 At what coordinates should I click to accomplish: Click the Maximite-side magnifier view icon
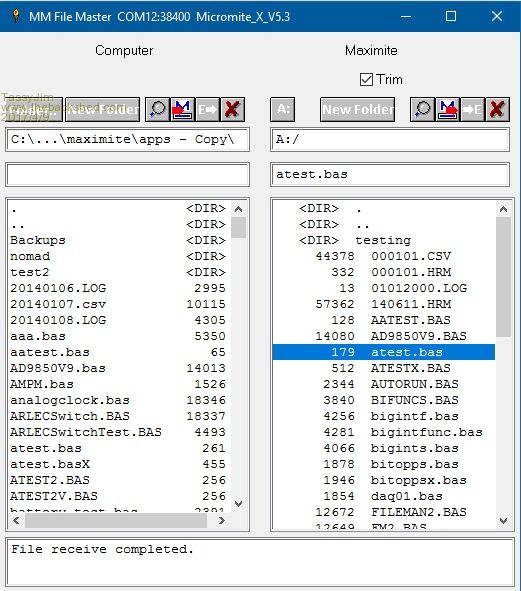[422, 109]
